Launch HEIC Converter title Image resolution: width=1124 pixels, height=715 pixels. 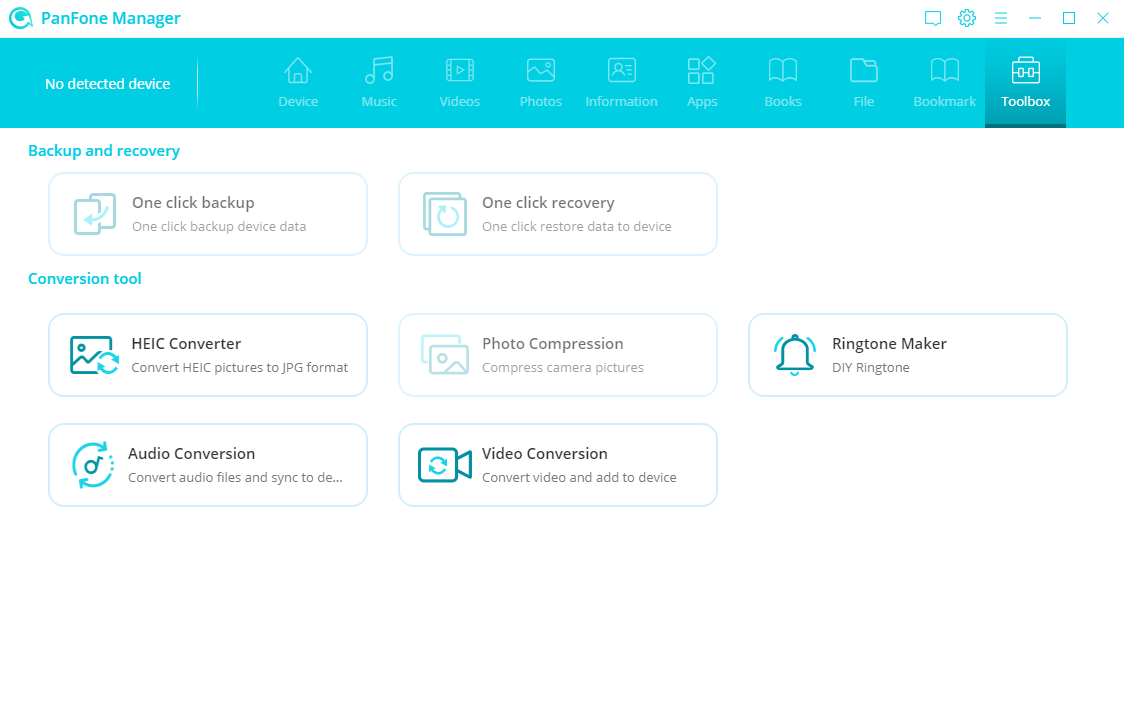(186, 344)
